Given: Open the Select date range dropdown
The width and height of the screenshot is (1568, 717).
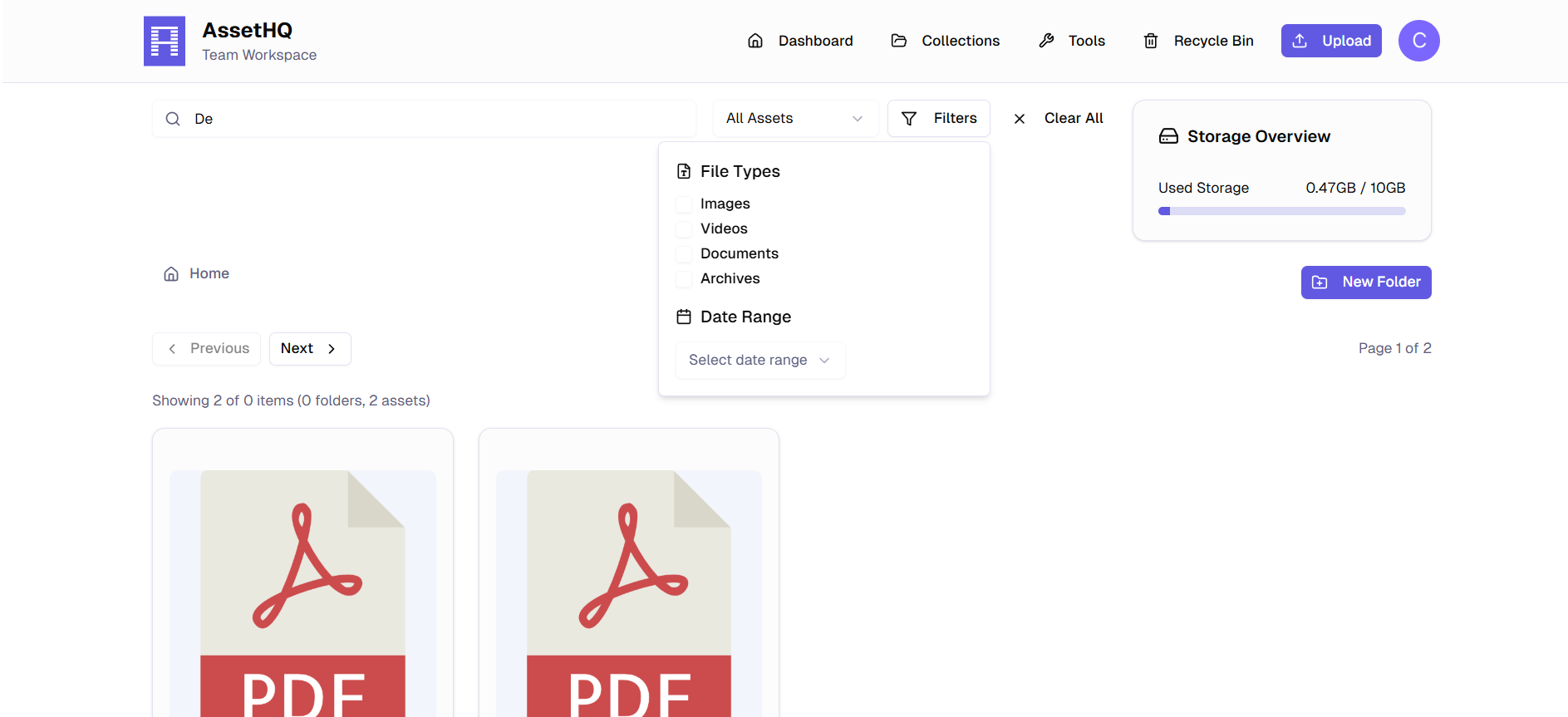Looking at the screenshot, I should pyautogui.click(x=760, y=360).
